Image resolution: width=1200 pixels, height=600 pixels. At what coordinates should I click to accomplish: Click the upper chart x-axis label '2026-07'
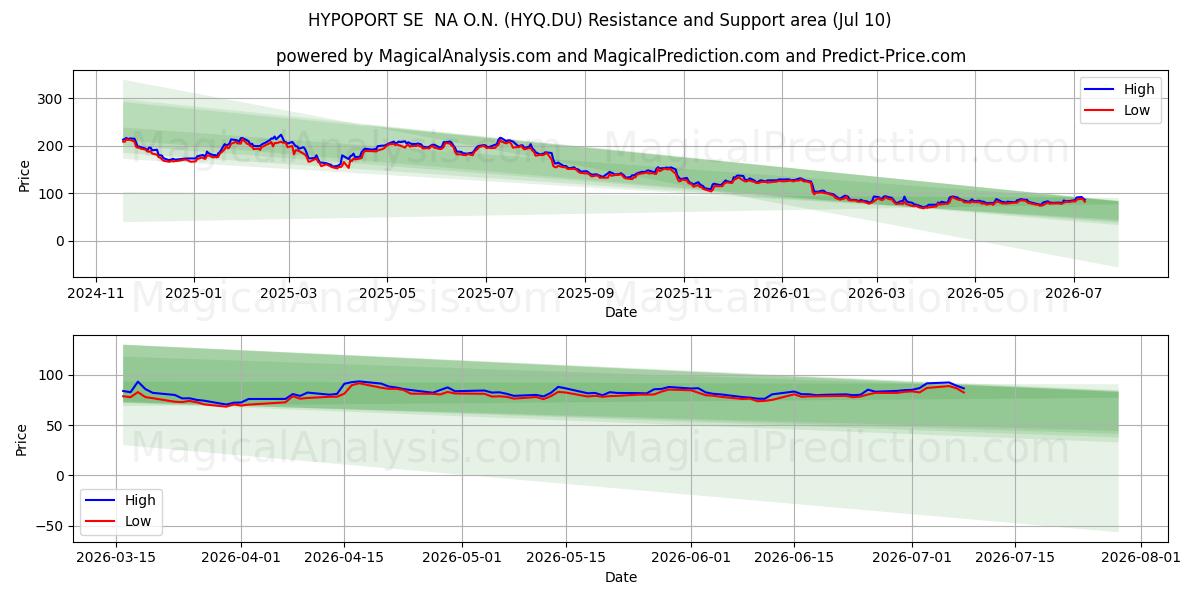coord(1074,295)
